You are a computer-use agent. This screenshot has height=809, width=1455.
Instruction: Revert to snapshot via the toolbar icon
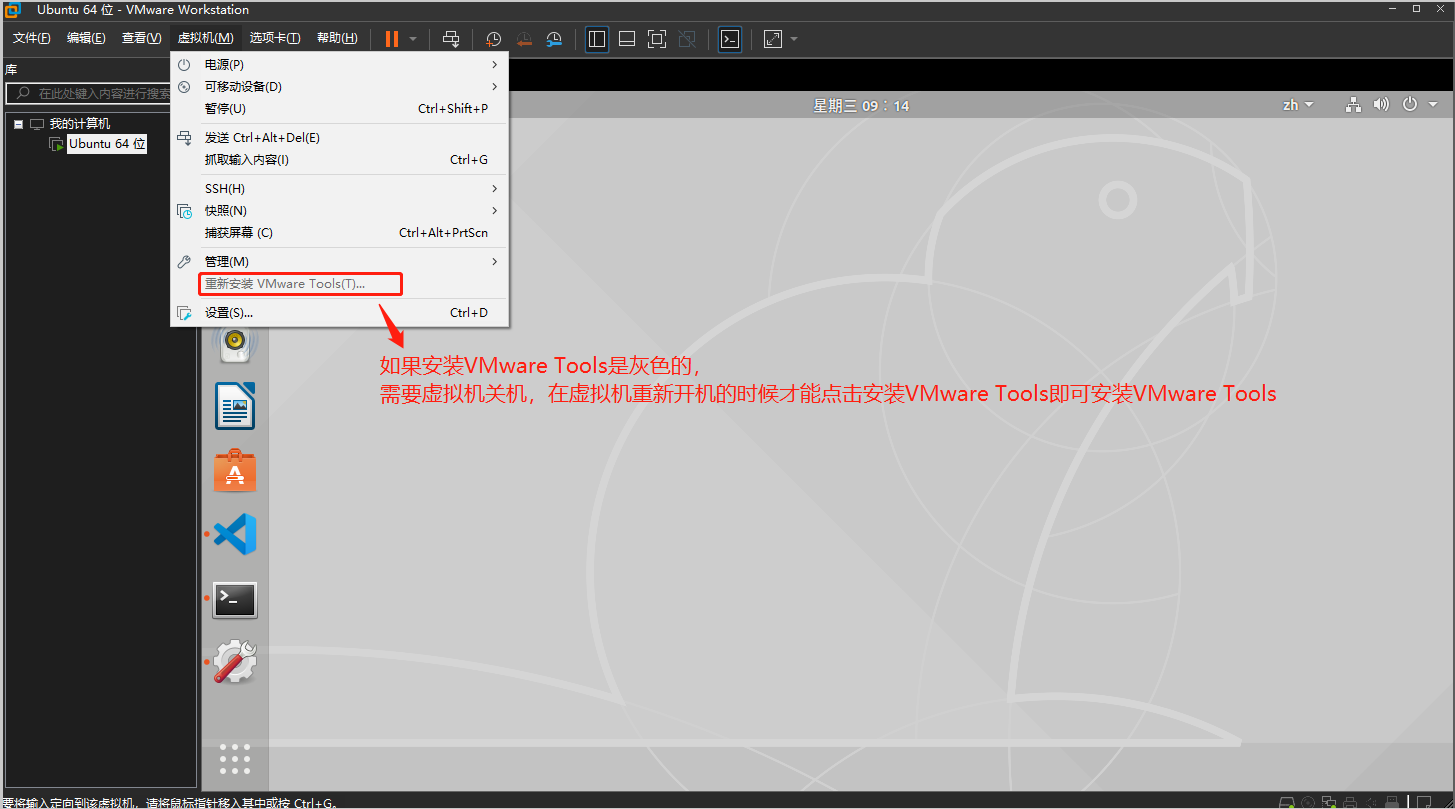[524, 39]
